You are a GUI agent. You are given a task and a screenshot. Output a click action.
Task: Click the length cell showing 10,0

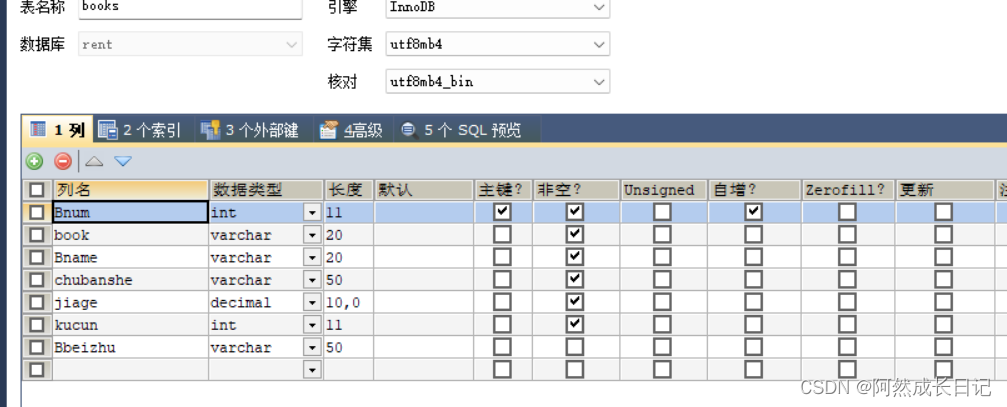pyautogui.click(x=349, y=302)
